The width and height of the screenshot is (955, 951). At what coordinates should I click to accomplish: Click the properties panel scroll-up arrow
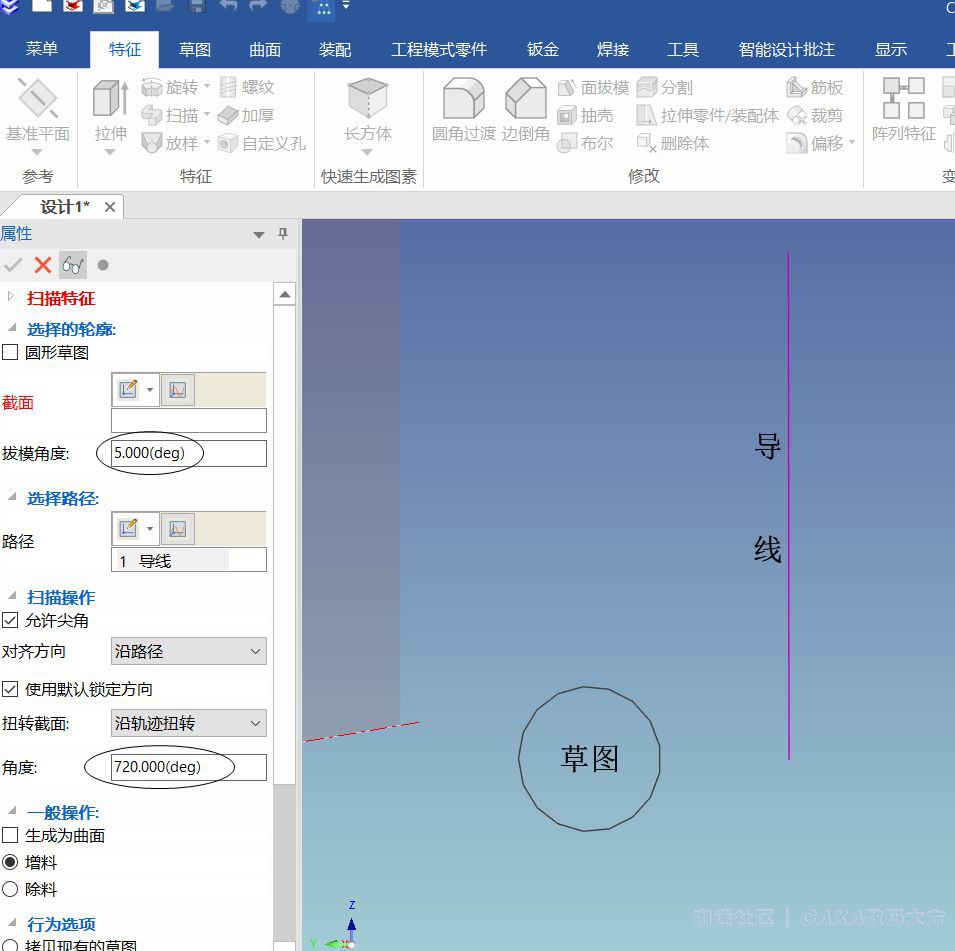coord(284,295)
